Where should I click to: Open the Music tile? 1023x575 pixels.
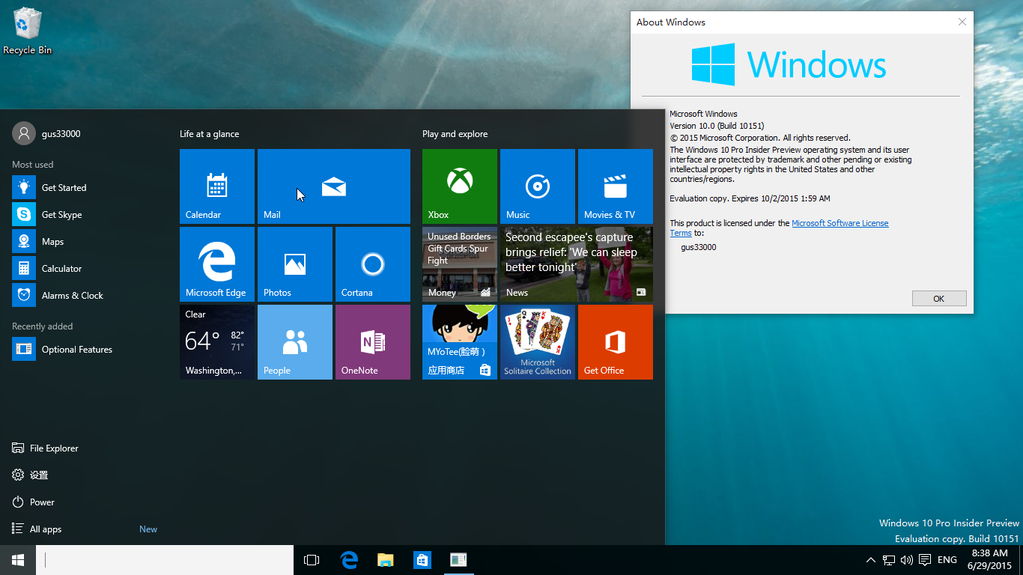(537, 186)
